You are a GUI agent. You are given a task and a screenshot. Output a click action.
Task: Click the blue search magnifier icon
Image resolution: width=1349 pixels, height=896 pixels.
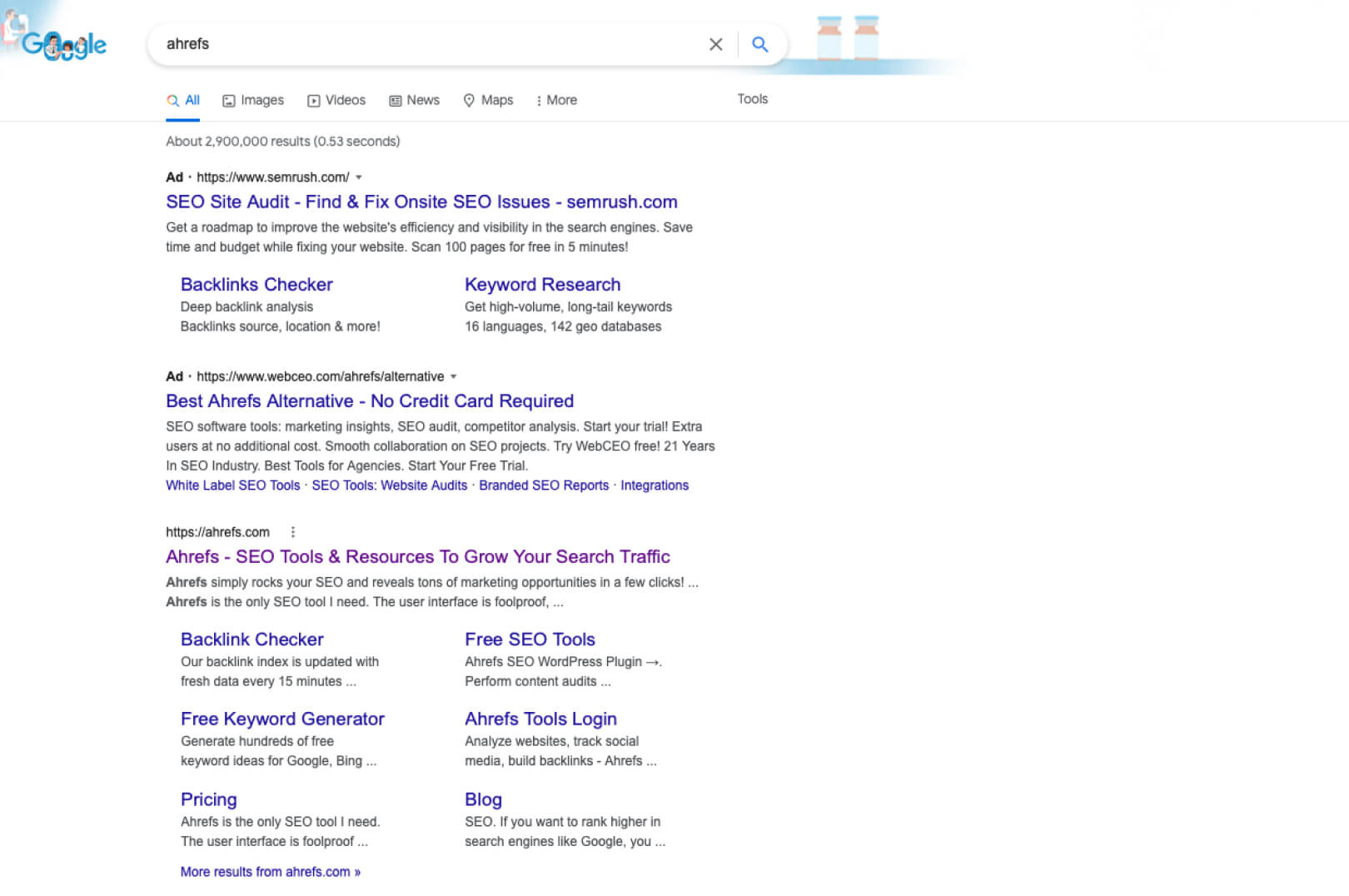point(759,44)
